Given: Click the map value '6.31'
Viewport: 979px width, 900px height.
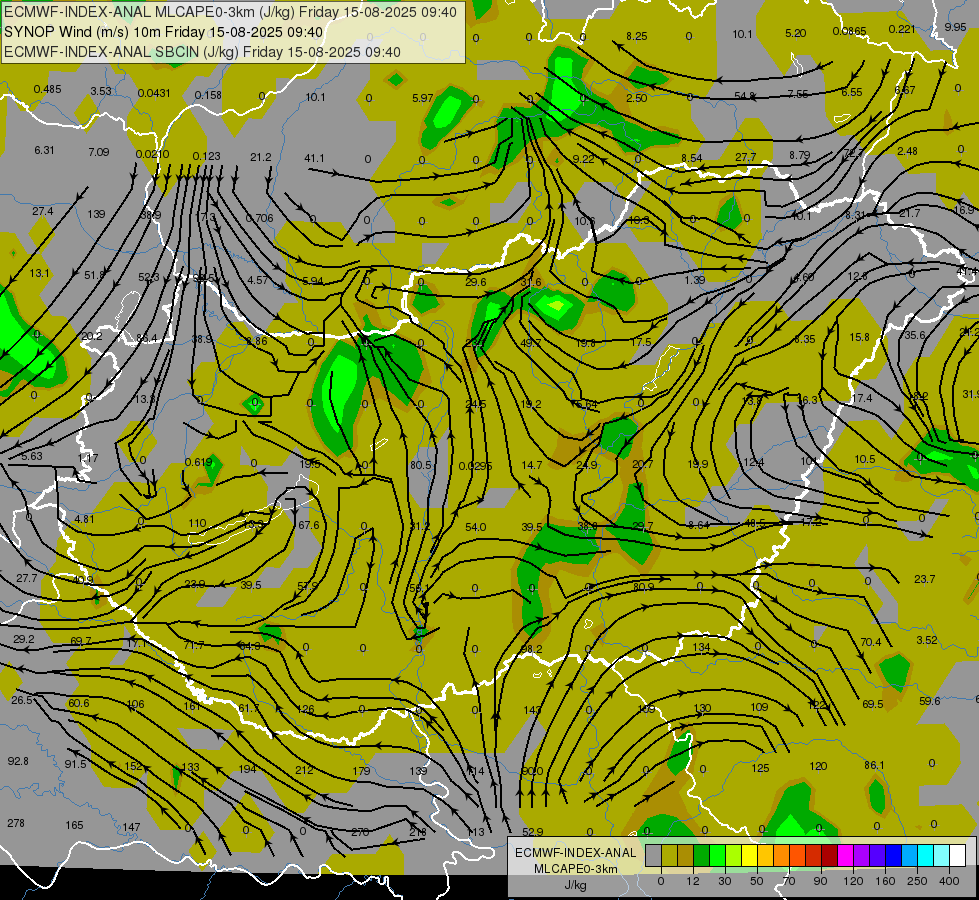Looking at the screenshot, I should [x=44, y=150].
